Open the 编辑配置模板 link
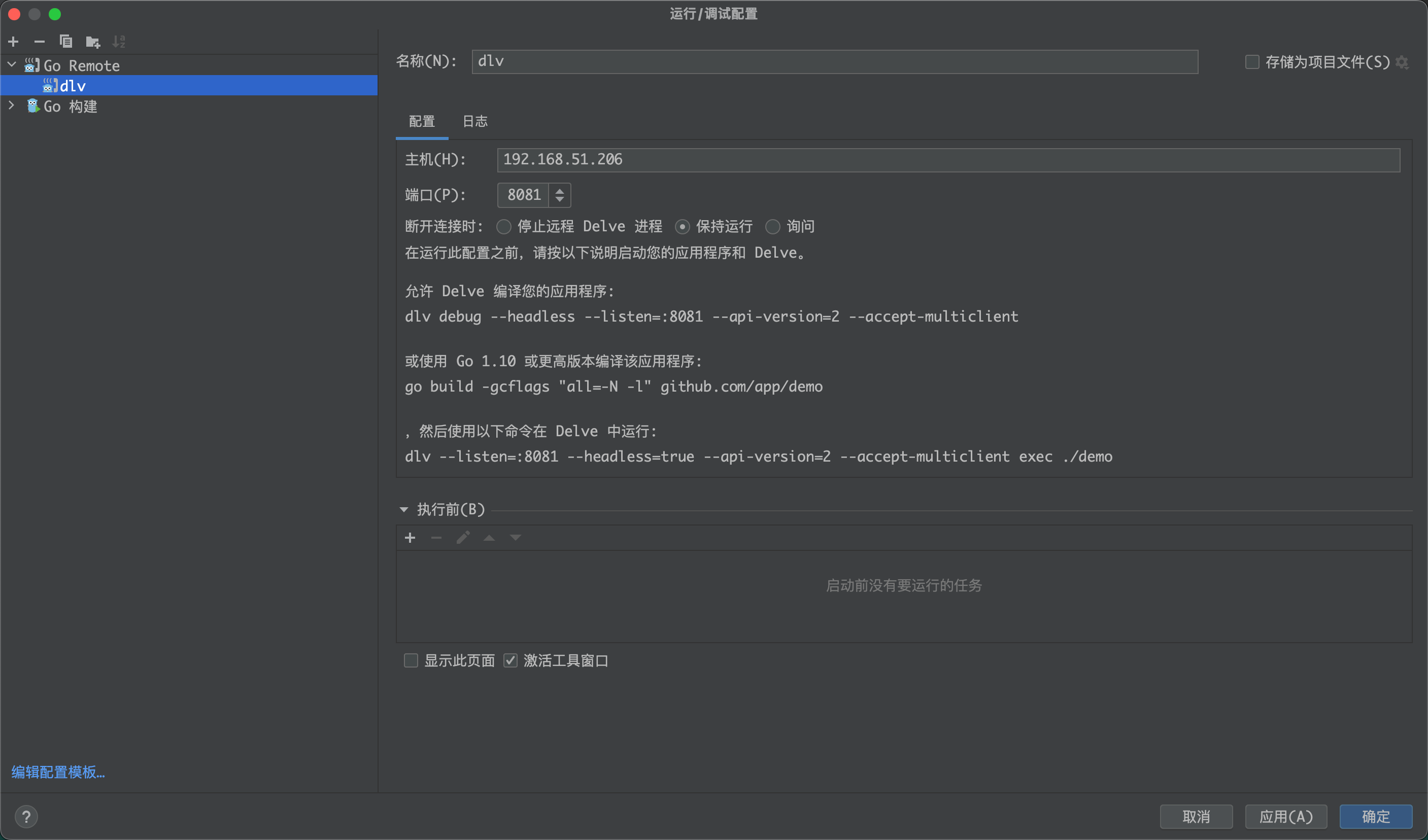This screenshot has width=1428, height=840. (x=58, y=772)
